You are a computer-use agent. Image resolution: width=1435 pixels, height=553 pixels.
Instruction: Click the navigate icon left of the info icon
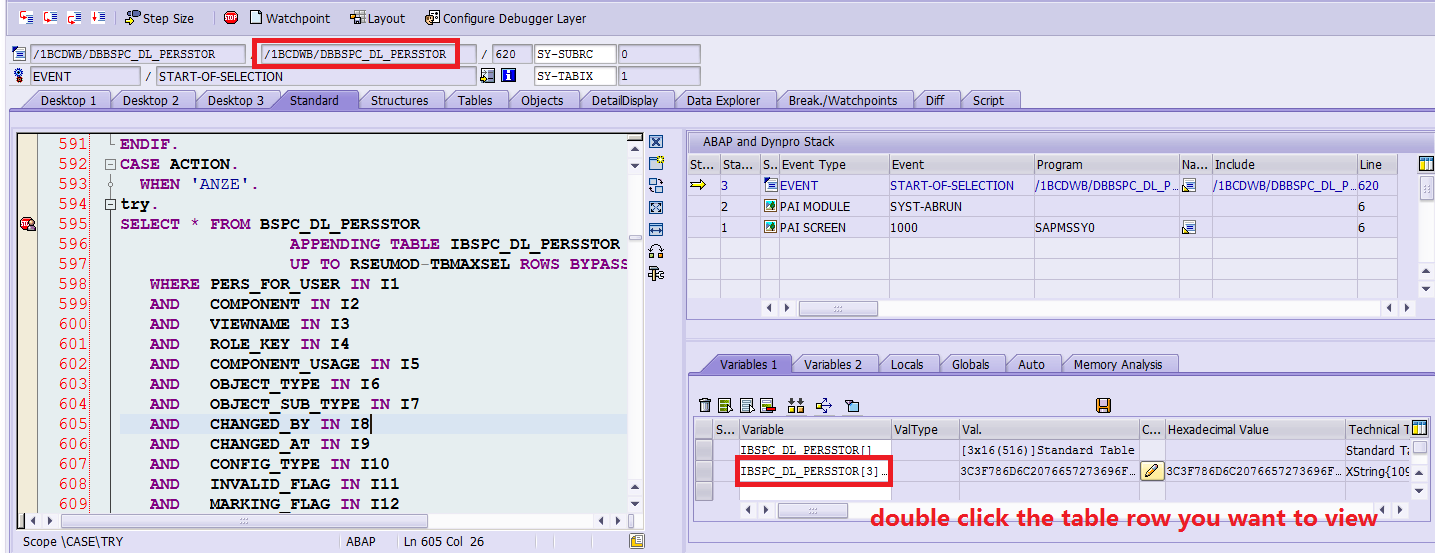[488, 76]
